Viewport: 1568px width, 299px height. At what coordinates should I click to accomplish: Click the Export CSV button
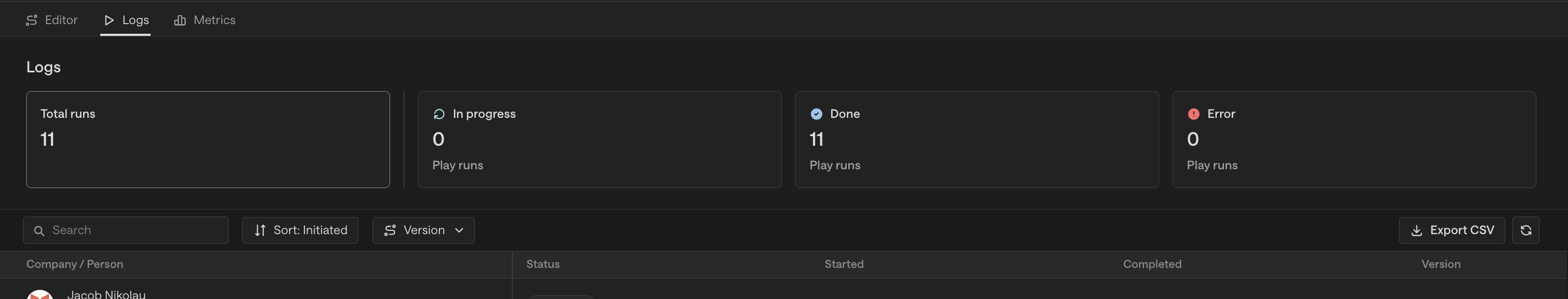point(1452,230)
